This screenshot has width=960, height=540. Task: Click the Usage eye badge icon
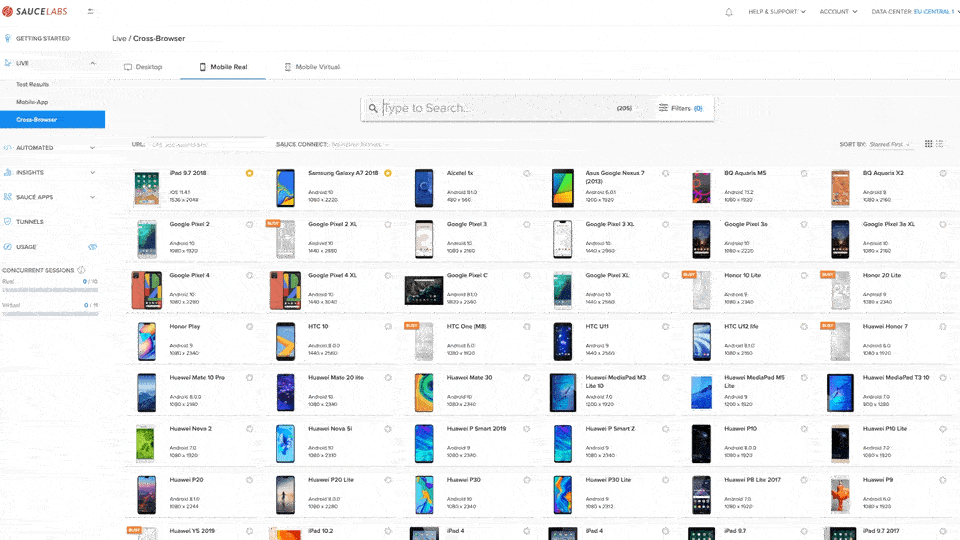point(92,247)
